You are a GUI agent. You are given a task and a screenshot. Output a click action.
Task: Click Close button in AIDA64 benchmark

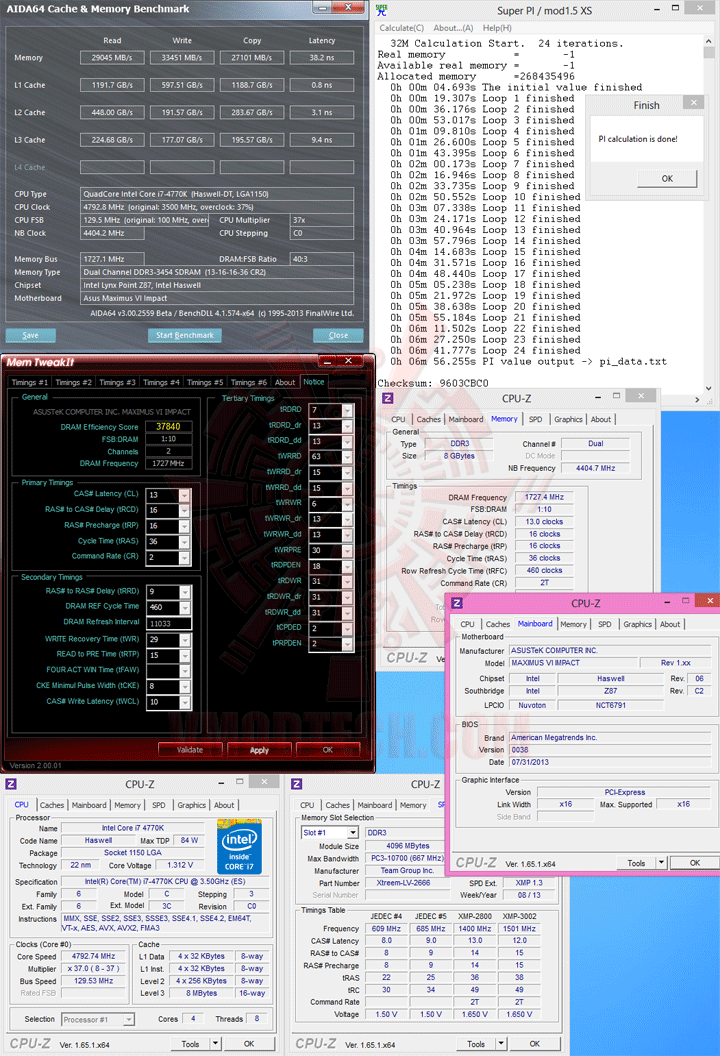click(x=338, y=335)
